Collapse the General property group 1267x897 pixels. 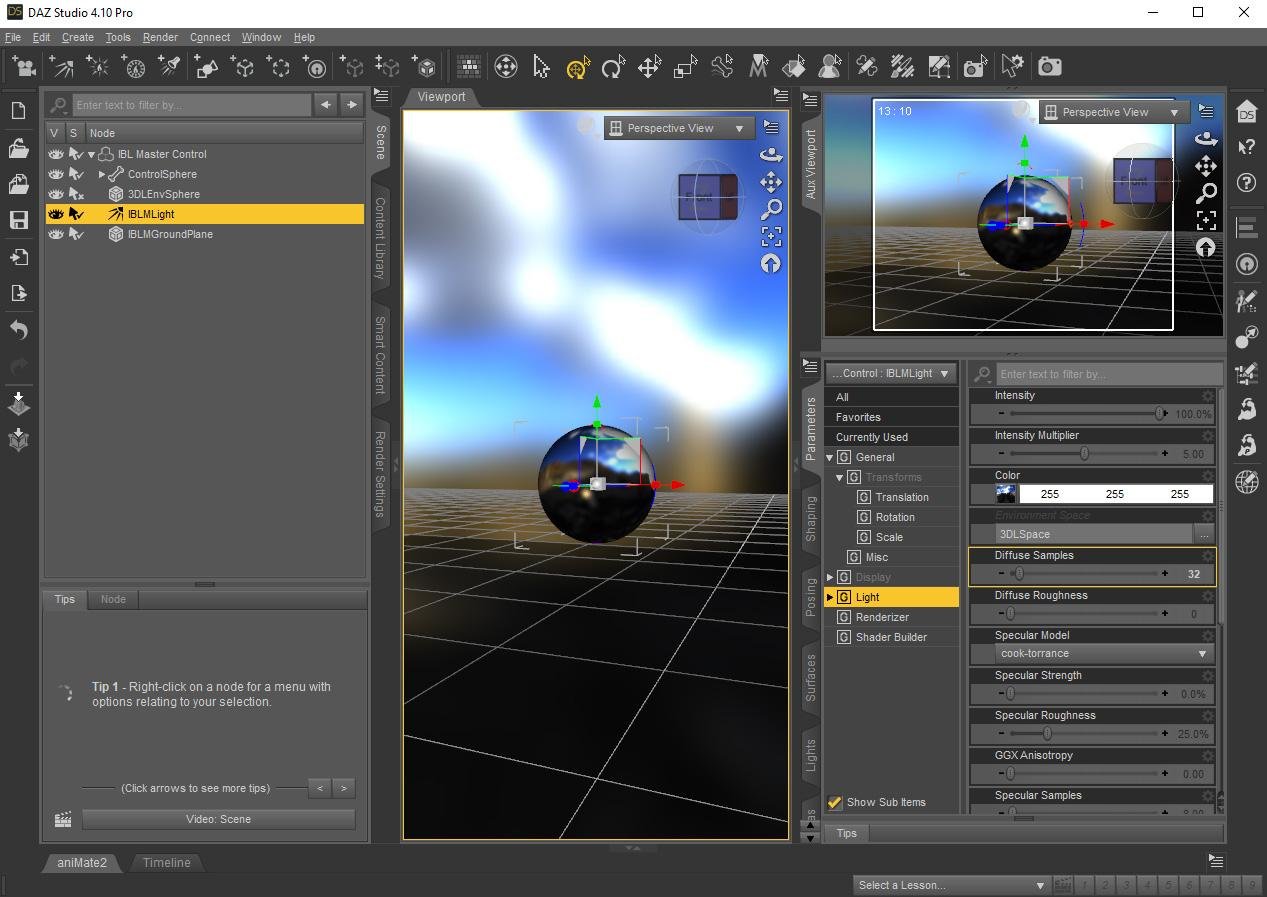829,457
